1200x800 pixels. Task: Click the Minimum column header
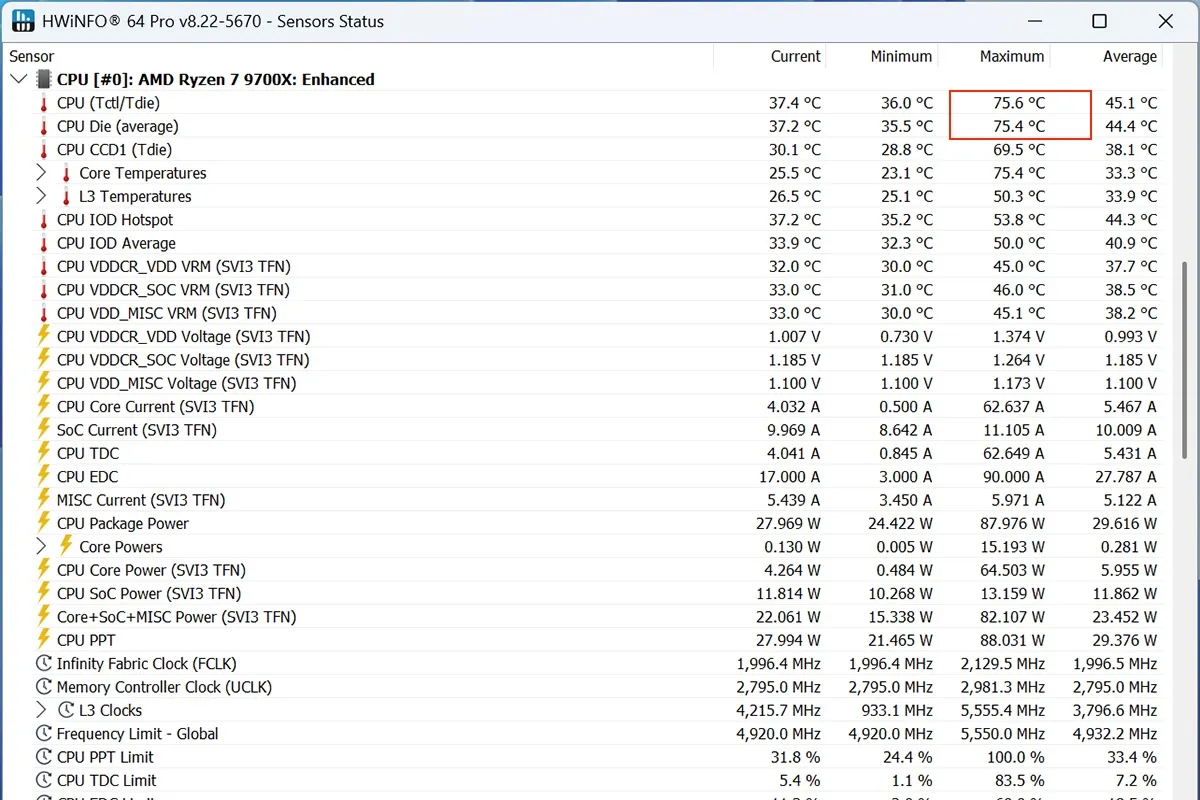[x=901, y=56]
